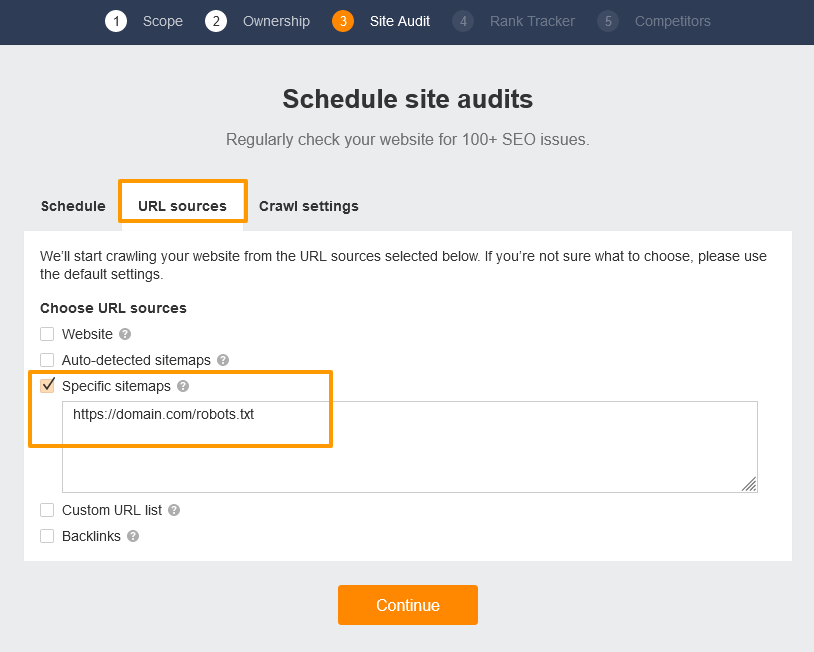Viewport: 814px width, 652px height.
Task: Click the Competitors step circle
Action: click(x=609, y=21)
